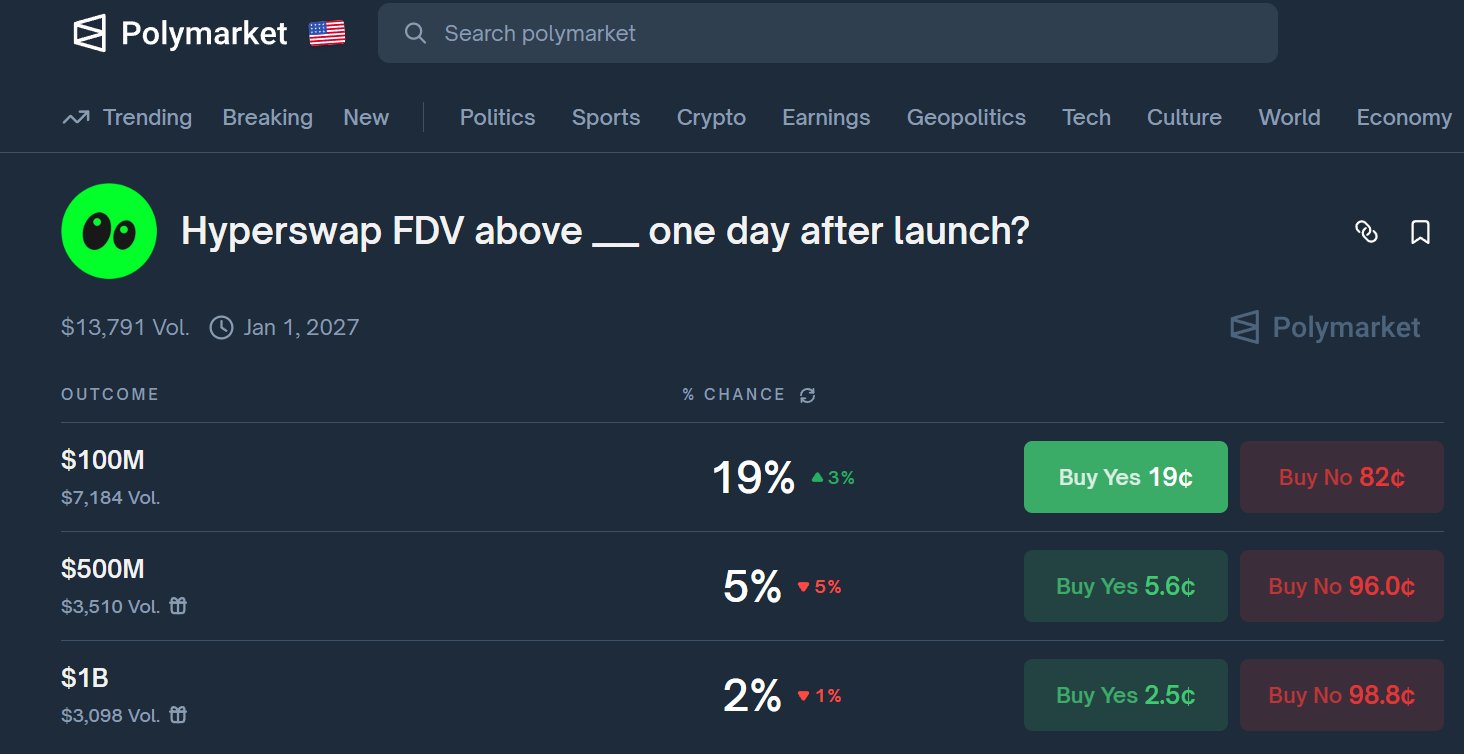Click the refresh icon beside % Chance
1464x754 pixels.
(x=808, y=395)
